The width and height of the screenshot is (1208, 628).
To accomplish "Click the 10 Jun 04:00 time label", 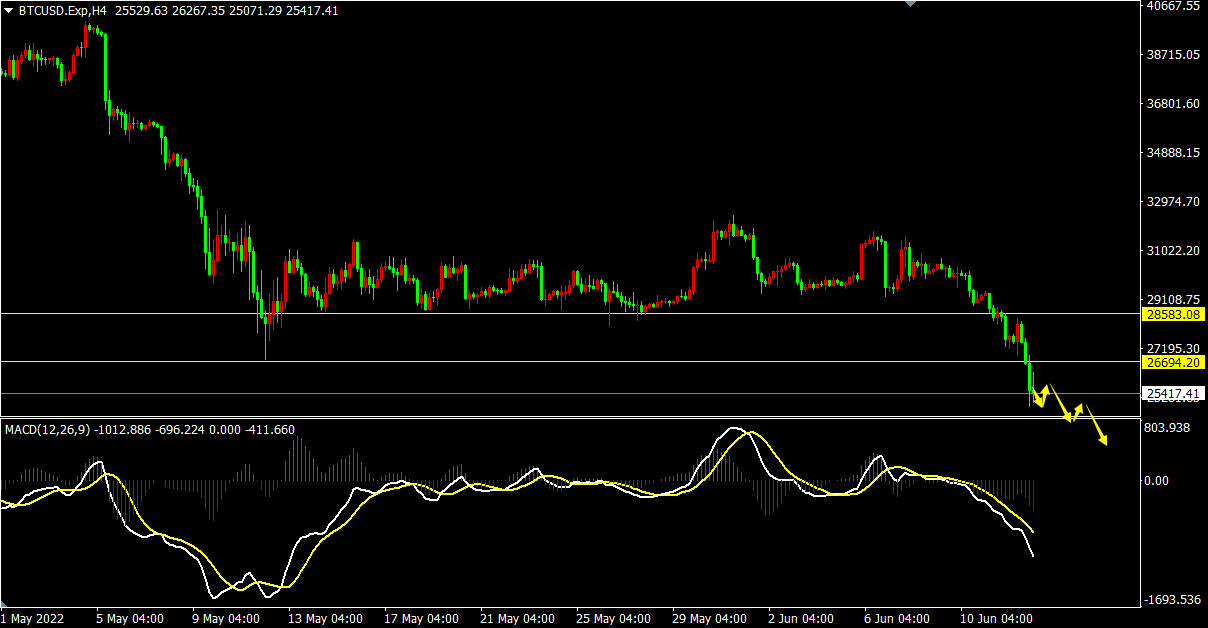I will (x=997, y=619).
